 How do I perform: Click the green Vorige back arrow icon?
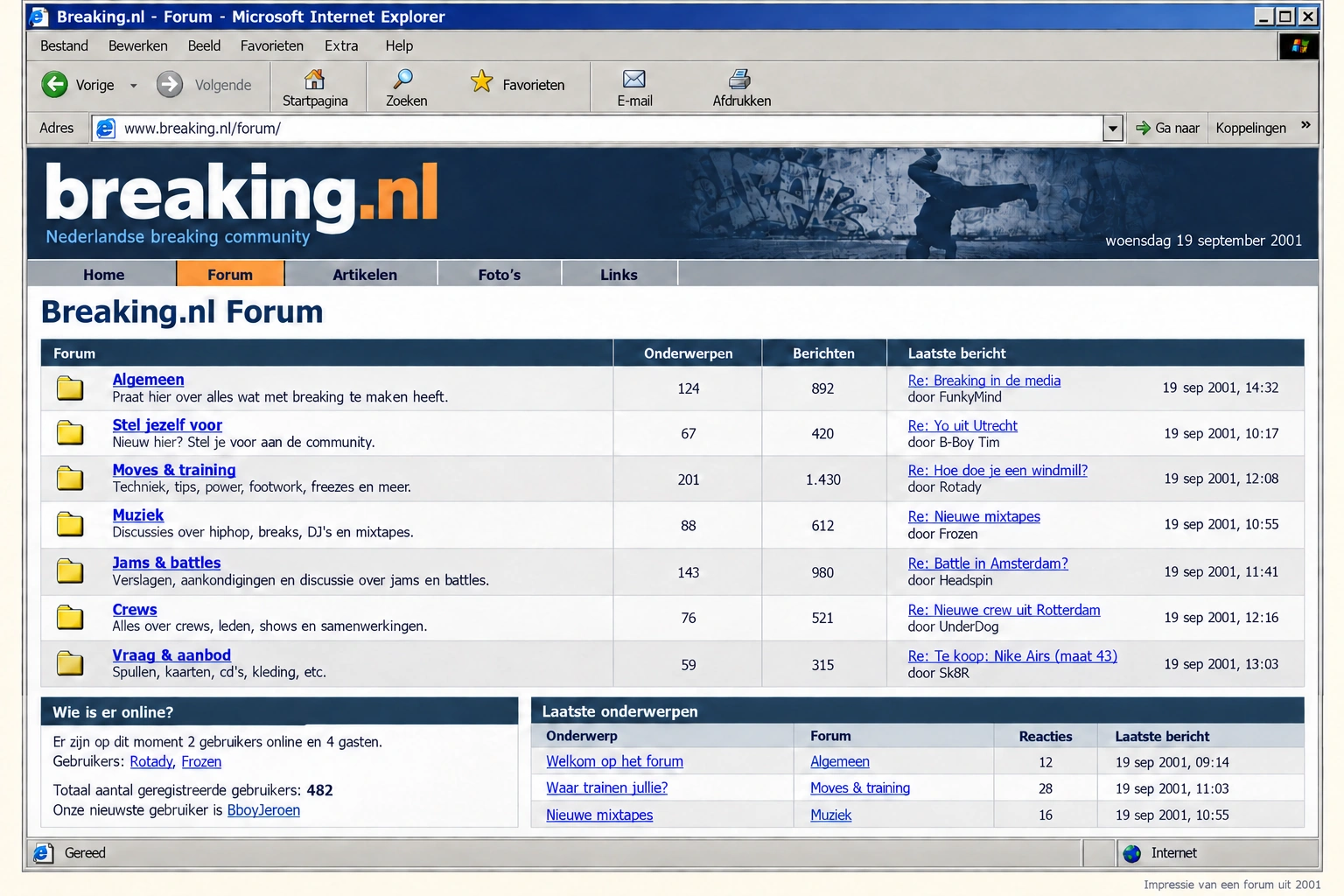55,85
